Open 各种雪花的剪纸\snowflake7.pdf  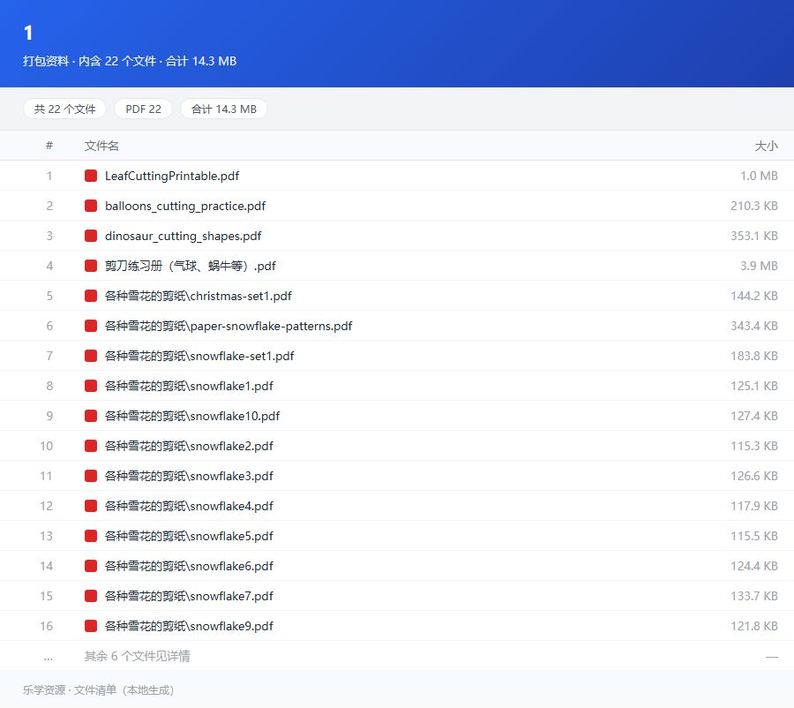tap(189, 596)
